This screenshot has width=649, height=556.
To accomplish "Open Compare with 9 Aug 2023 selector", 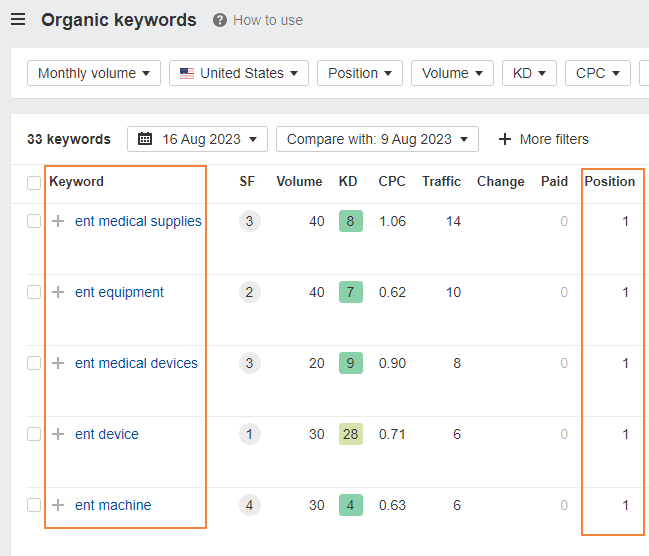I will tap(377, 139).
